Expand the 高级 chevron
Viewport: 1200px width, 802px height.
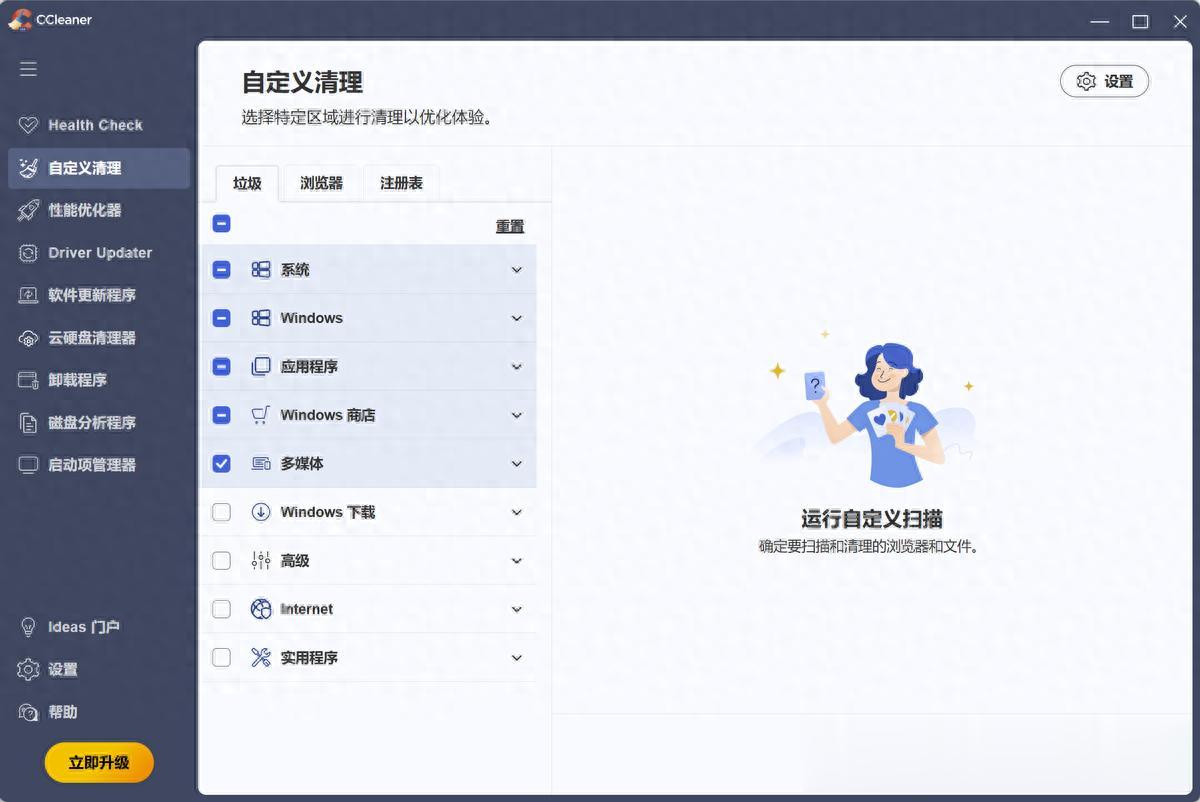[517, 561]
